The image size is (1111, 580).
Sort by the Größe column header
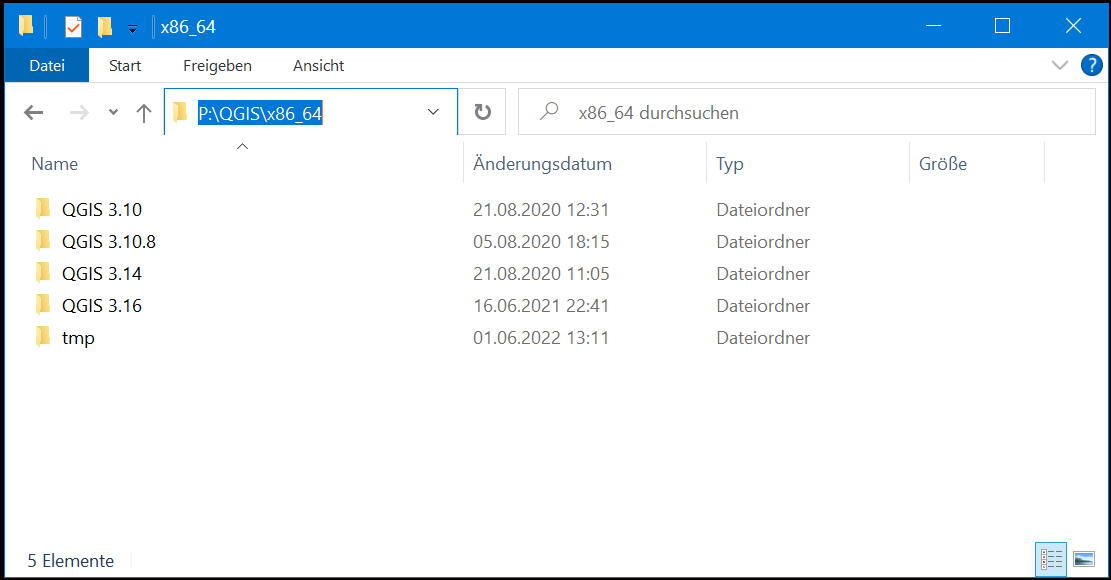pyautogui.click(x=943, y=164)
